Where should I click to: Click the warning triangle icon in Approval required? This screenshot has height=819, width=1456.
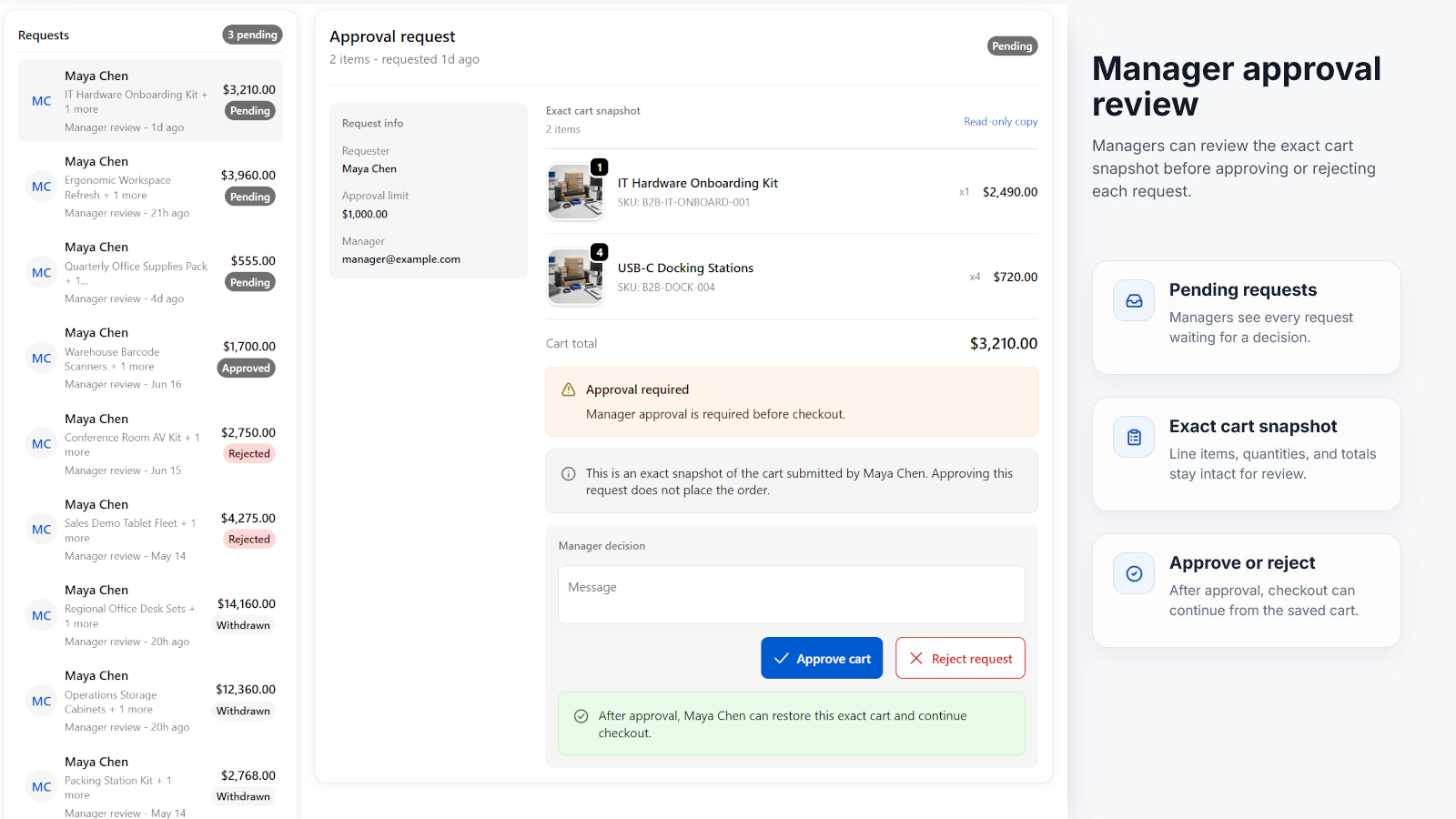pos(569,389)
